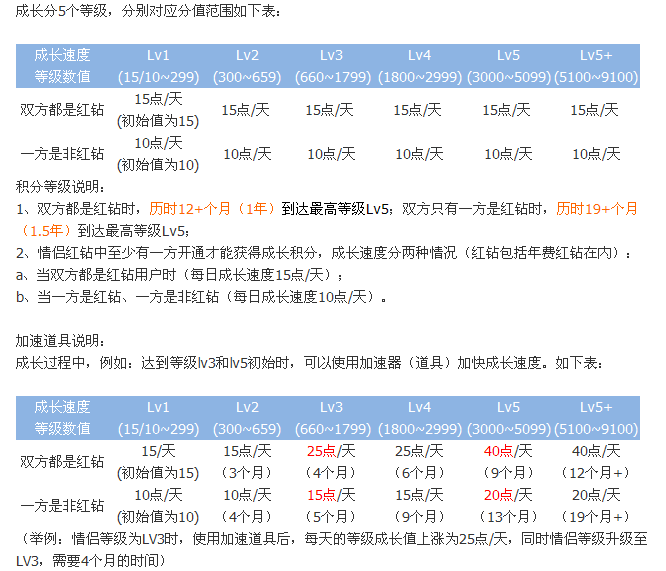Screen dimensions: 666x571
Task: Click the '25点/天（6个月）' cell under Lv4
Action: (x=420, y=462)
